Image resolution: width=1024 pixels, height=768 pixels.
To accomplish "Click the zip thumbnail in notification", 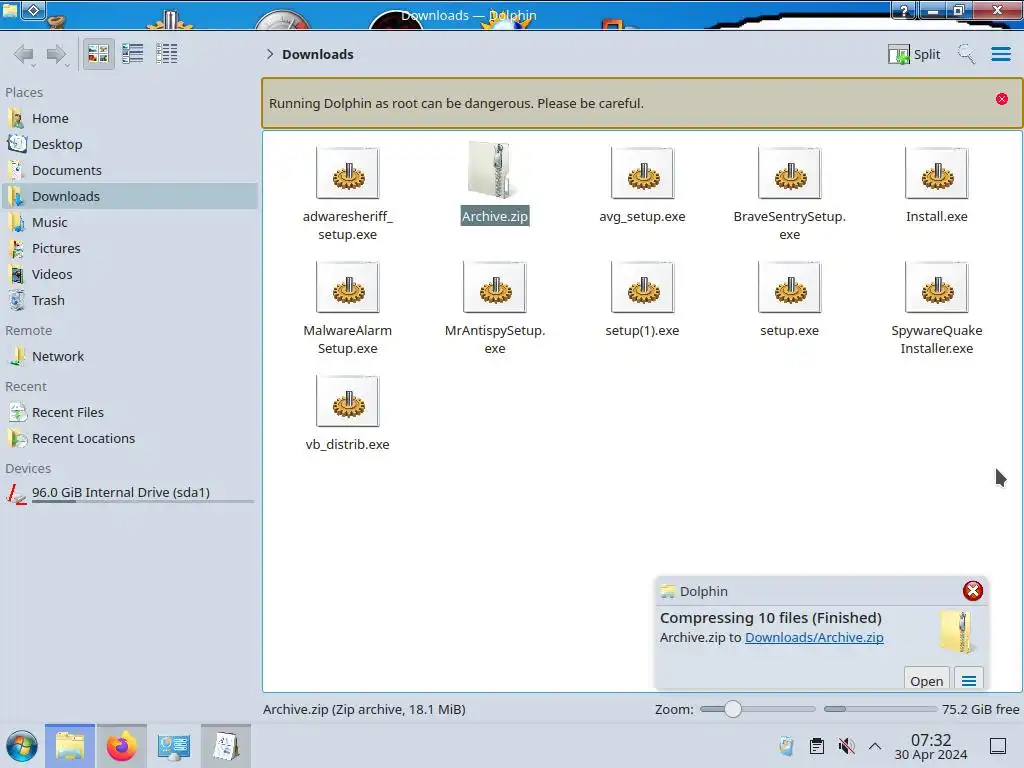I will [957, 632].
